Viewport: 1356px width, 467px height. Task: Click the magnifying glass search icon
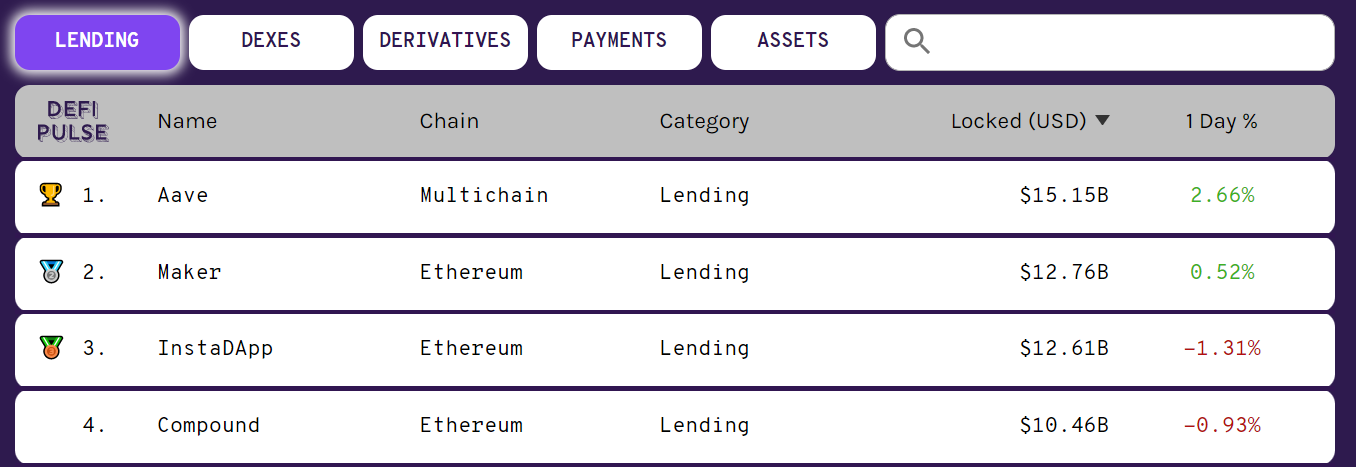[916, 41]
